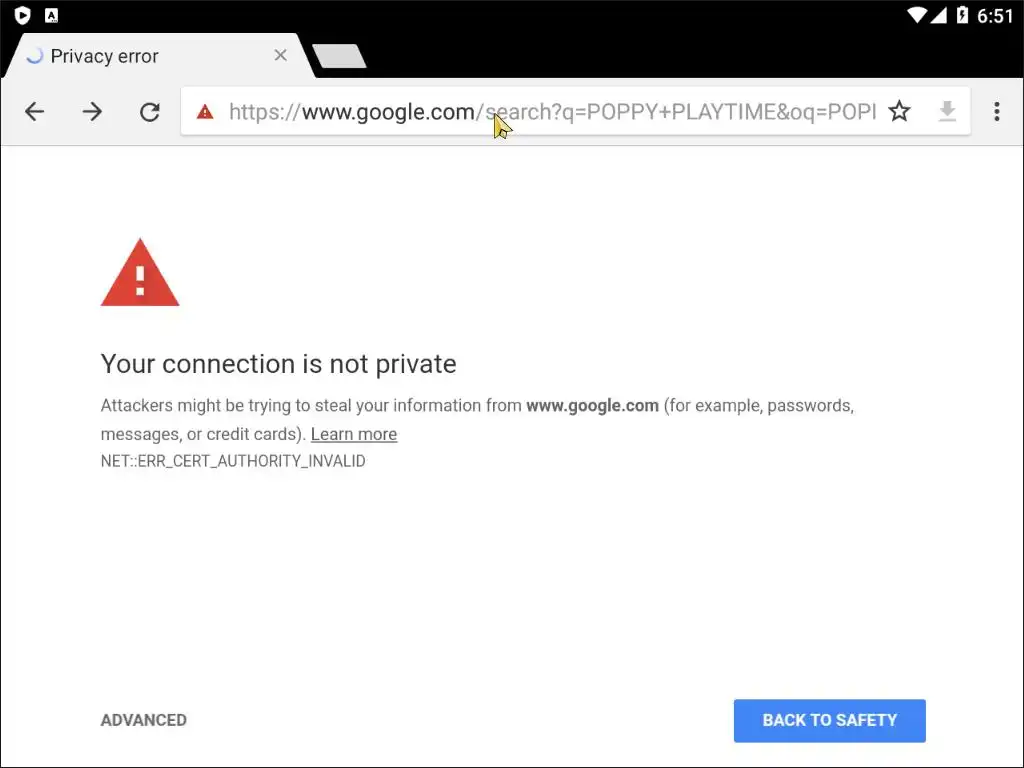Click the red warning triangle in the address bar

point(205,112)
